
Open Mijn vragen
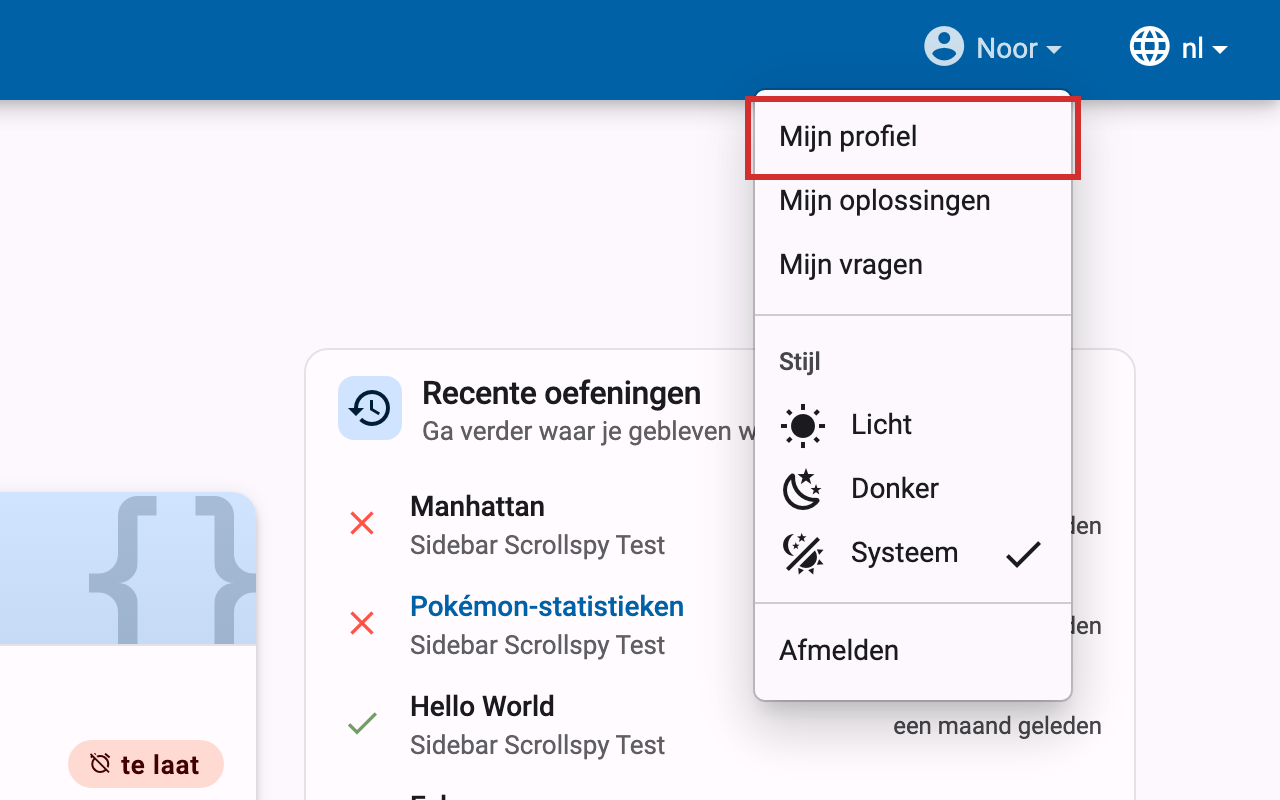tap(913, 265)
